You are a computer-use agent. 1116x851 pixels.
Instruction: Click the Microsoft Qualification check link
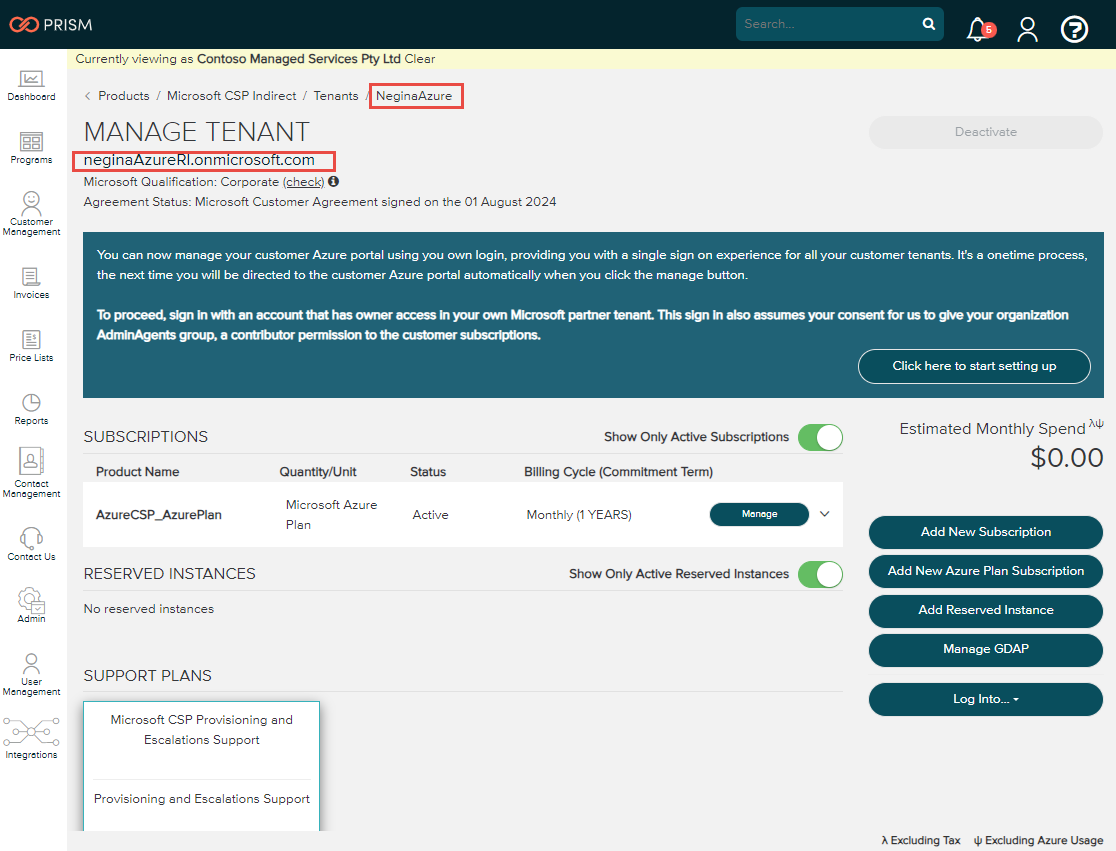coord(303,182)
